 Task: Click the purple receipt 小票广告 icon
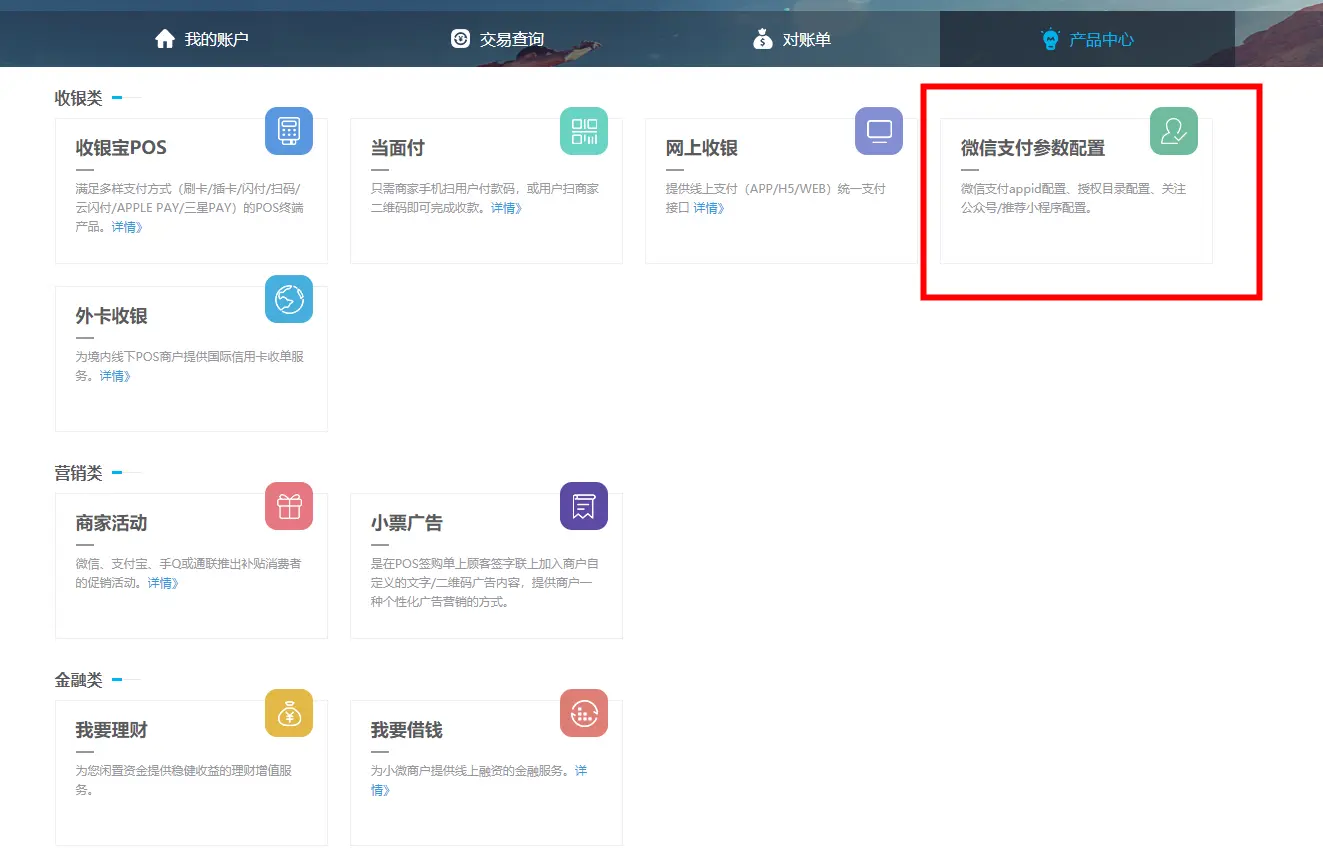click(x=584, y=506)
